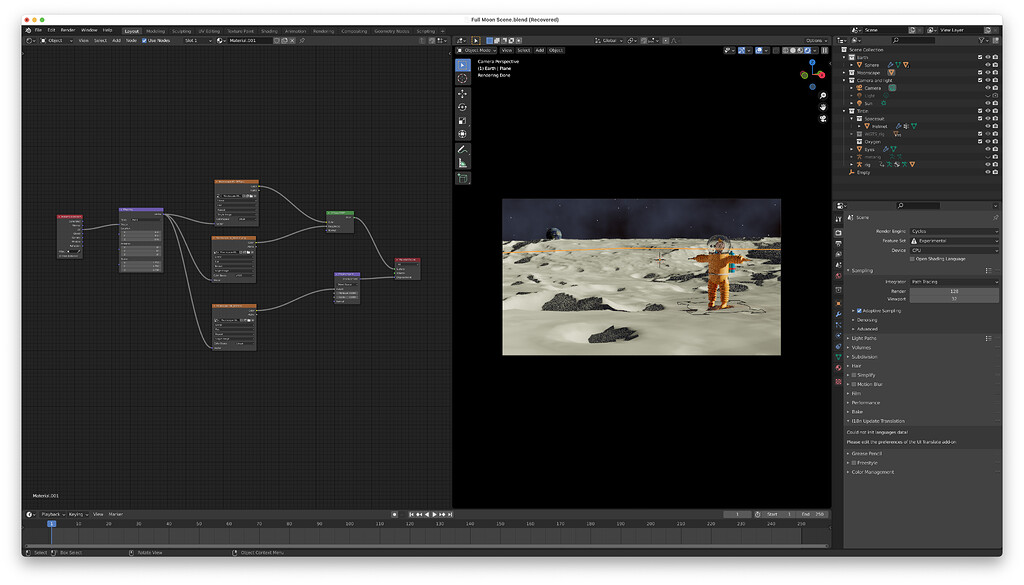Select the Rotate tool in viewport toolbar
The image size is (1024, 585).
tap(462, 107)
